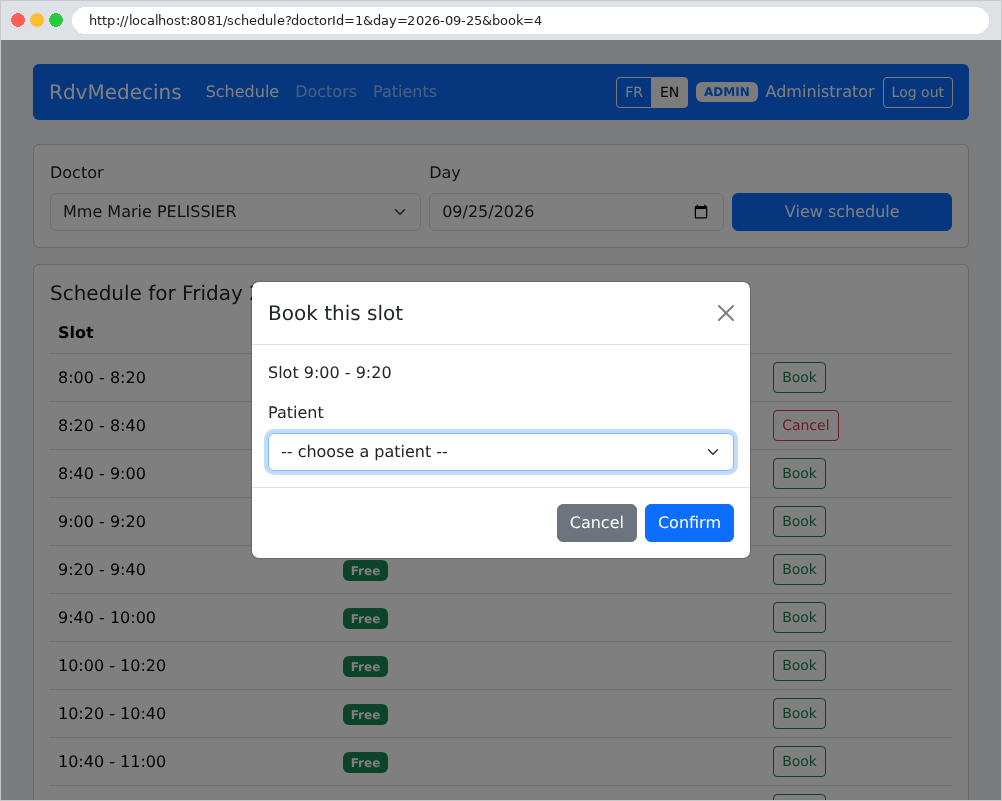Switch language to EN

coord(669,92)
